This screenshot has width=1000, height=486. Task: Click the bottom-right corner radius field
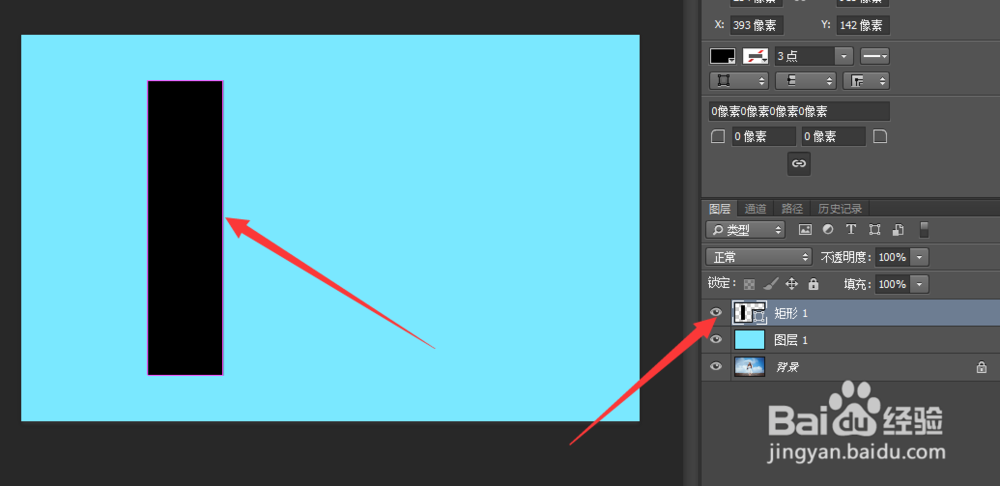tap(834, 136)
